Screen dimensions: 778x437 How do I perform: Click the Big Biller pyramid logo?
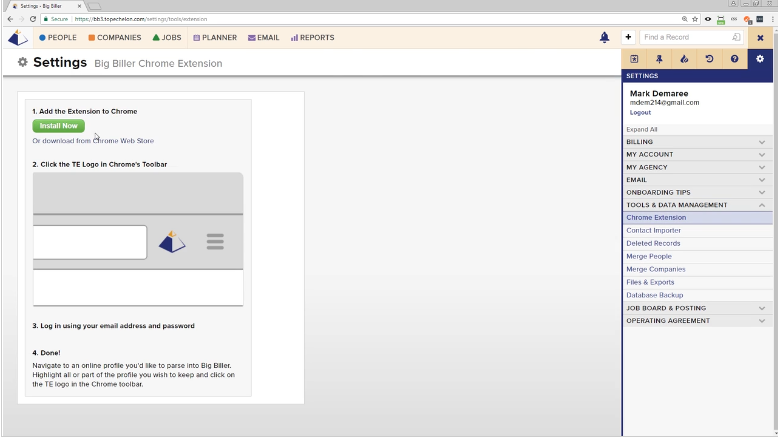pos(18,38)
